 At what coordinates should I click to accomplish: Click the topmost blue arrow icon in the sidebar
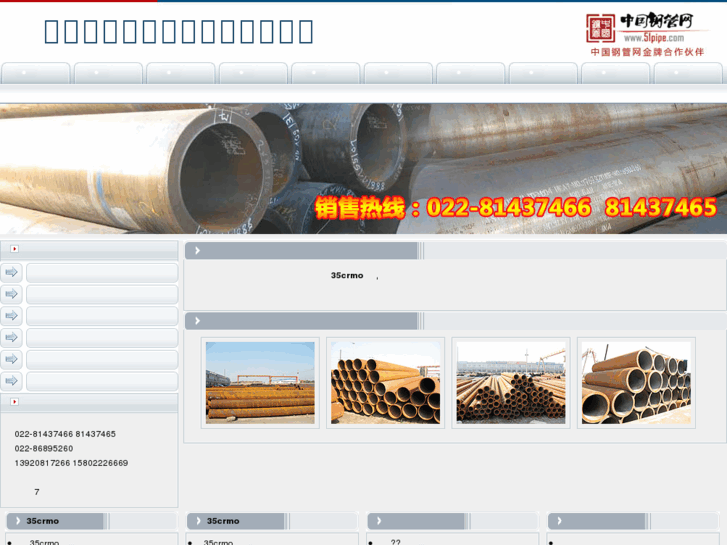pyautogui.click(x=11, y=272)
